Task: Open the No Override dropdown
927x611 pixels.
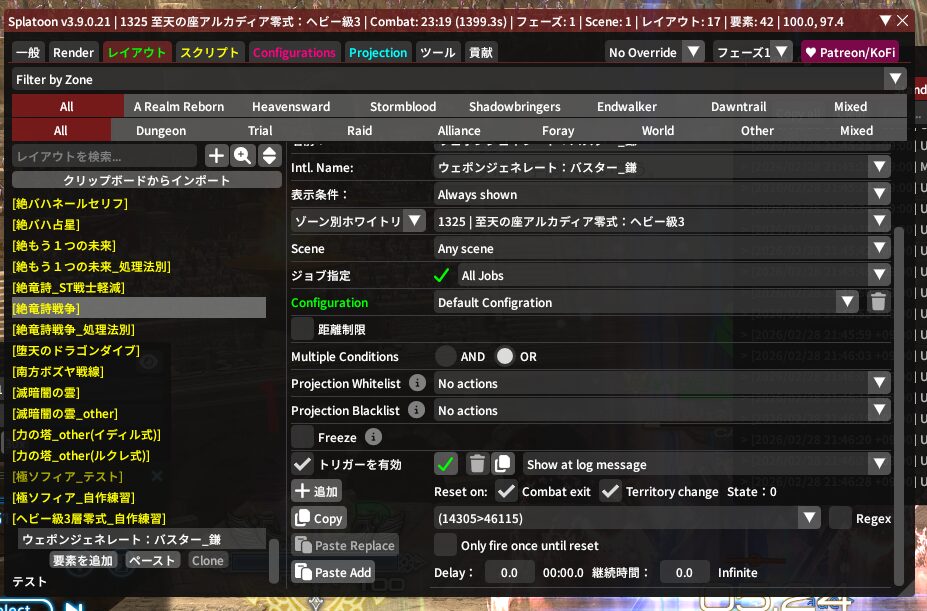Action: coord(654,52)
